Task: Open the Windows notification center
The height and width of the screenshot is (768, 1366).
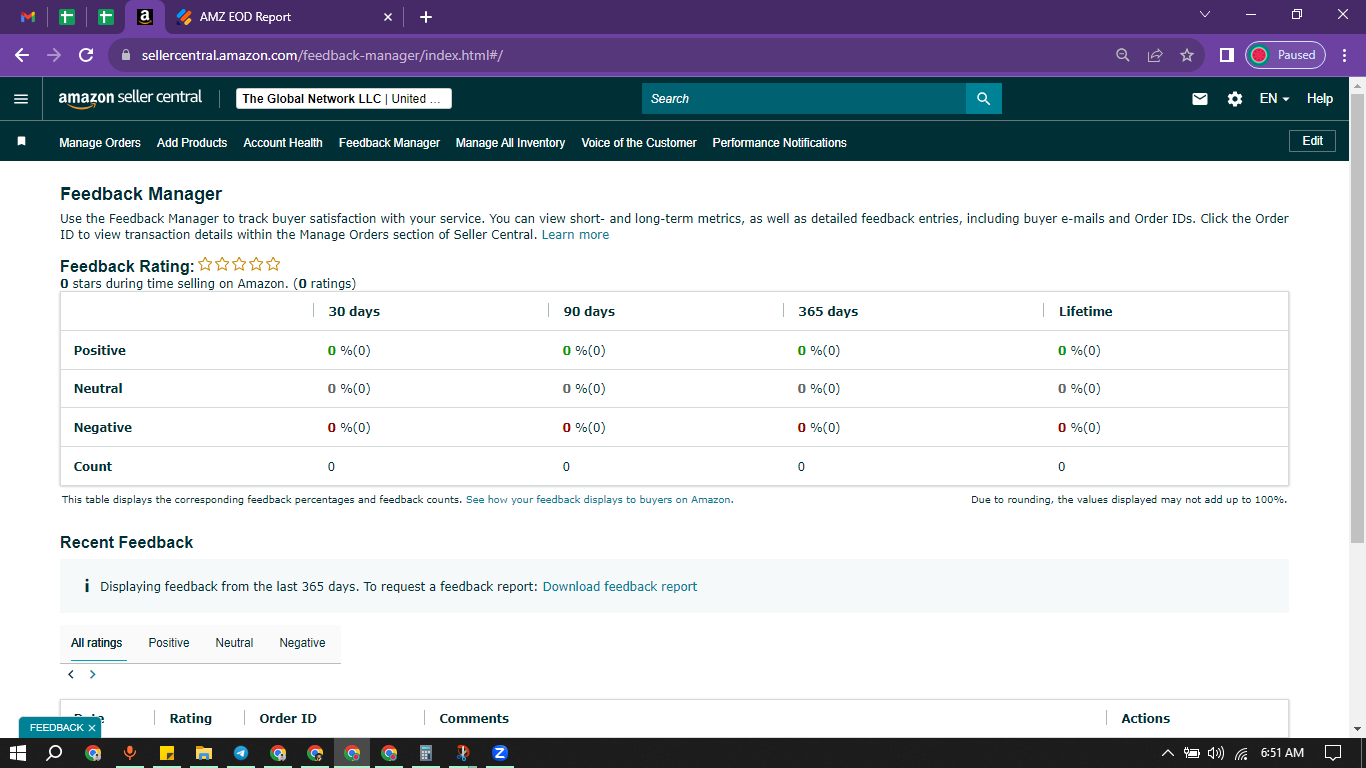Action: pos(1333,753)
